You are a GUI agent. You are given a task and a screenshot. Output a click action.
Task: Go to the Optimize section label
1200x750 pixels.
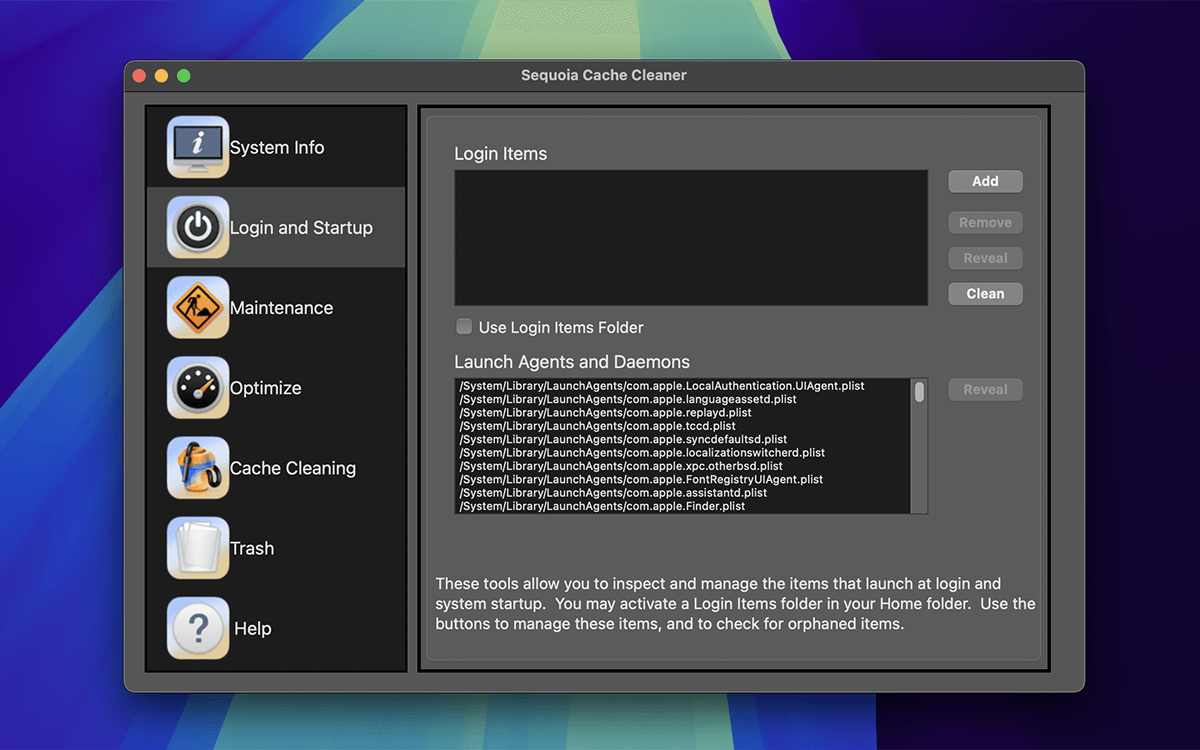click(265, 388)
